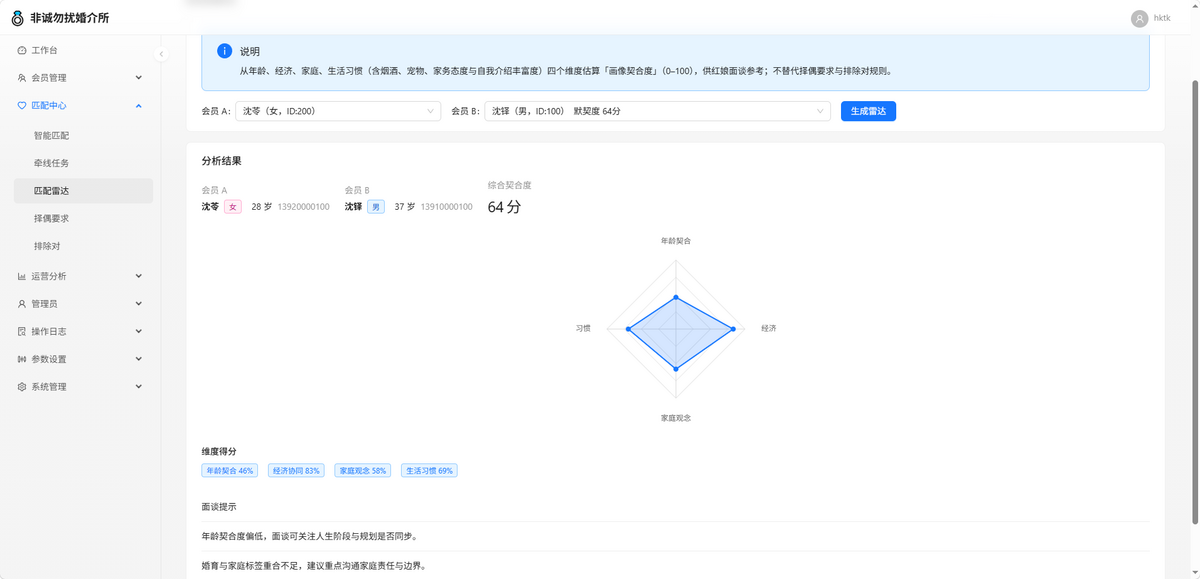The image size is (1200, 579).
Task: Click the 年龄契合度偏低 interview tip line
Action: [309, 536]
